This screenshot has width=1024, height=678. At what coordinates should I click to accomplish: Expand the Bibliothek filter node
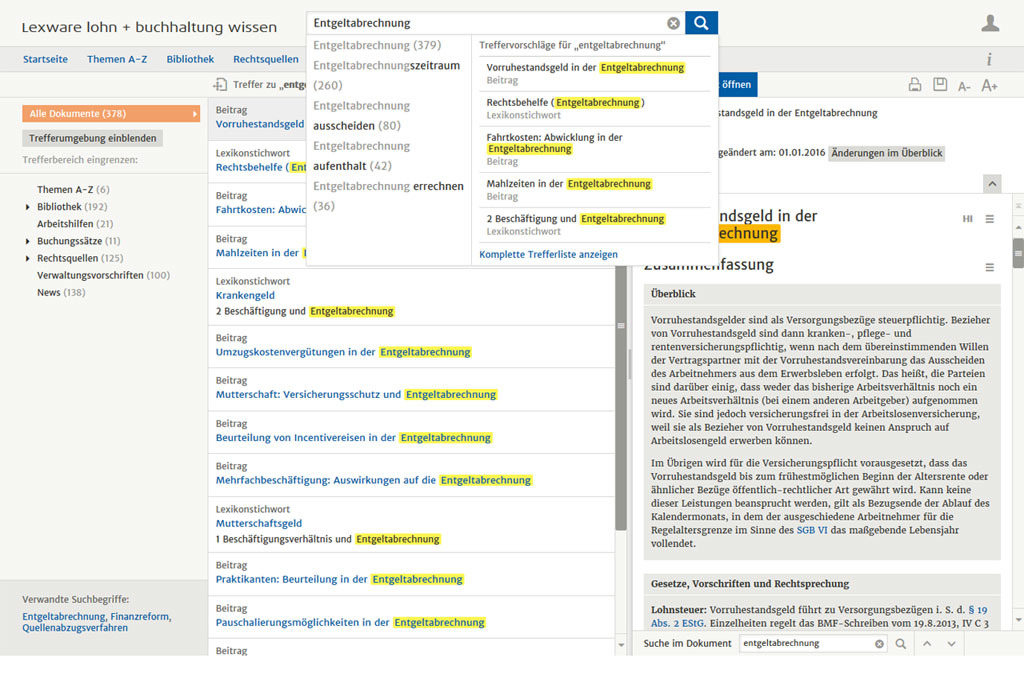(27, 207)
